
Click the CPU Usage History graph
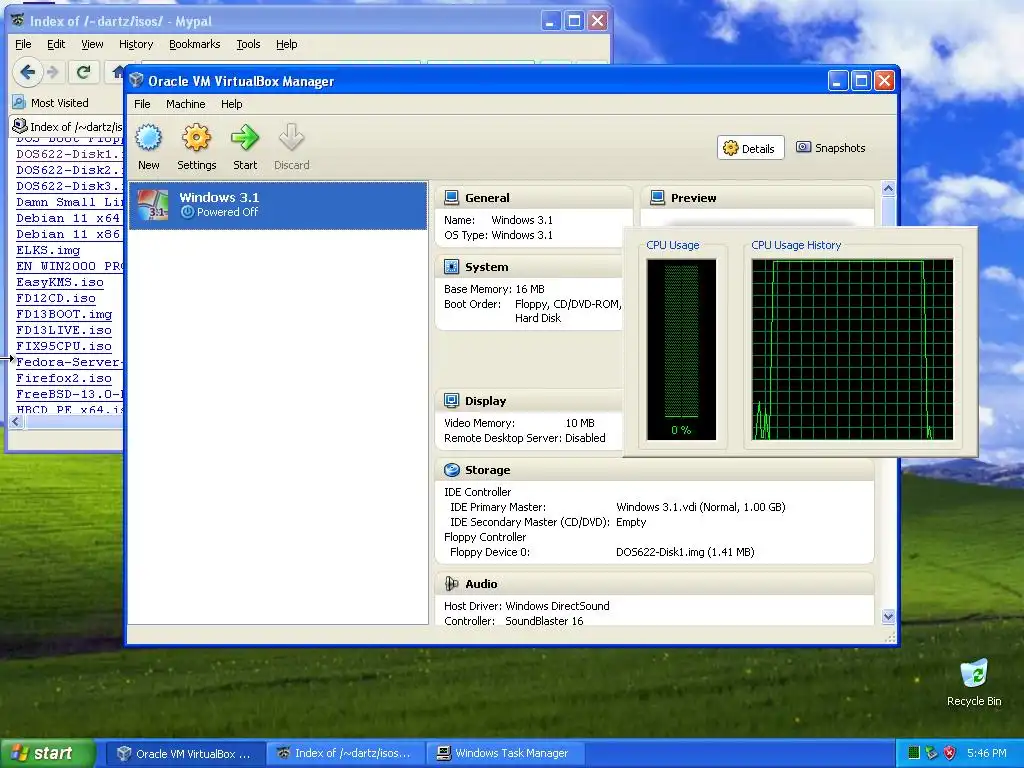pyautogui.click(x=852, y=349)
